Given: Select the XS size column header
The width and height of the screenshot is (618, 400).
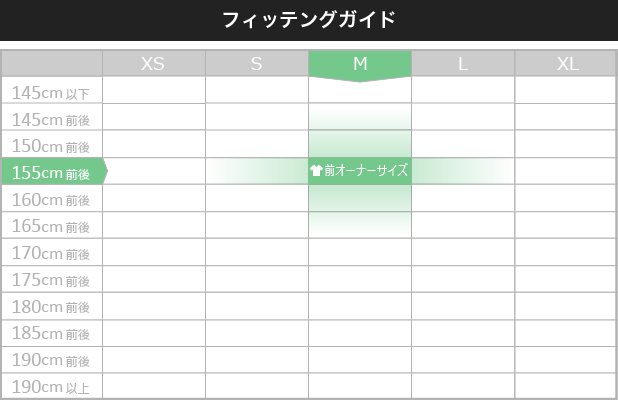Looking at the screenshot, I should pos(154,63).
